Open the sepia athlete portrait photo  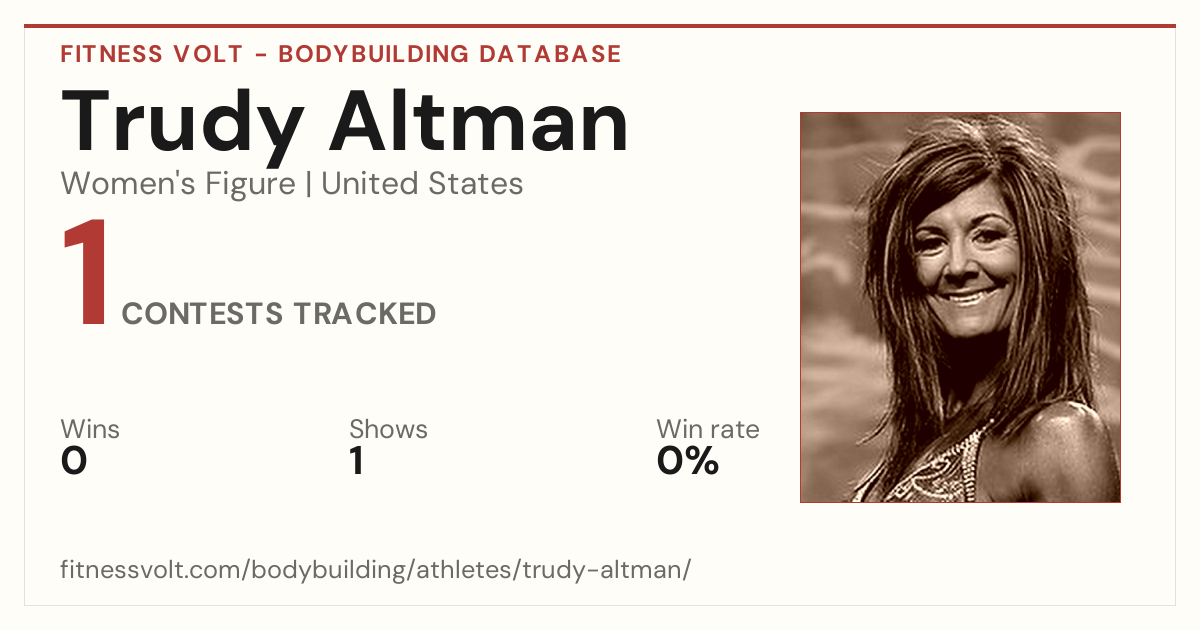coord(960,307)
